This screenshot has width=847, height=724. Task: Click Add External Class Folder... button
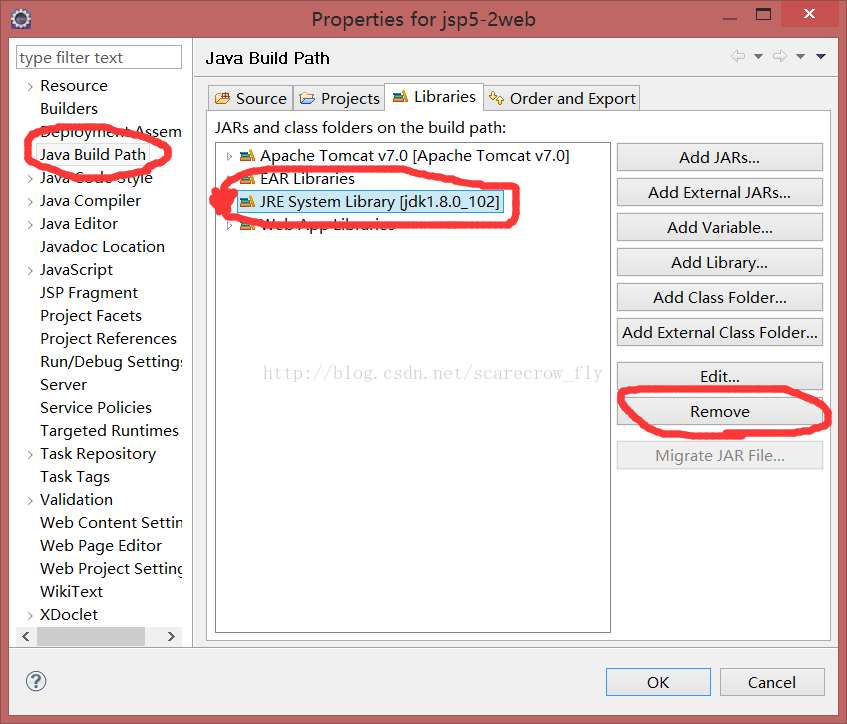(x=720, y=332)
